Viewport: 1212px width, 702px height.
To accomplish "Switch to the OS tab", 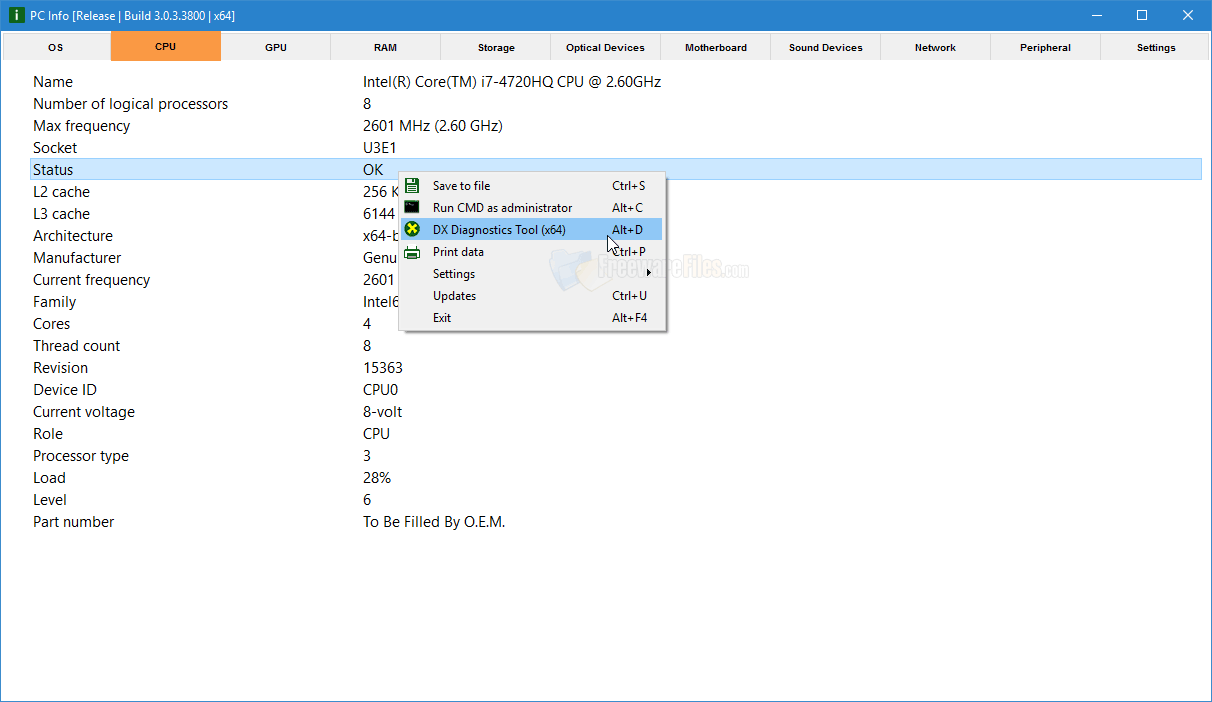I will [x=55, y=46].
